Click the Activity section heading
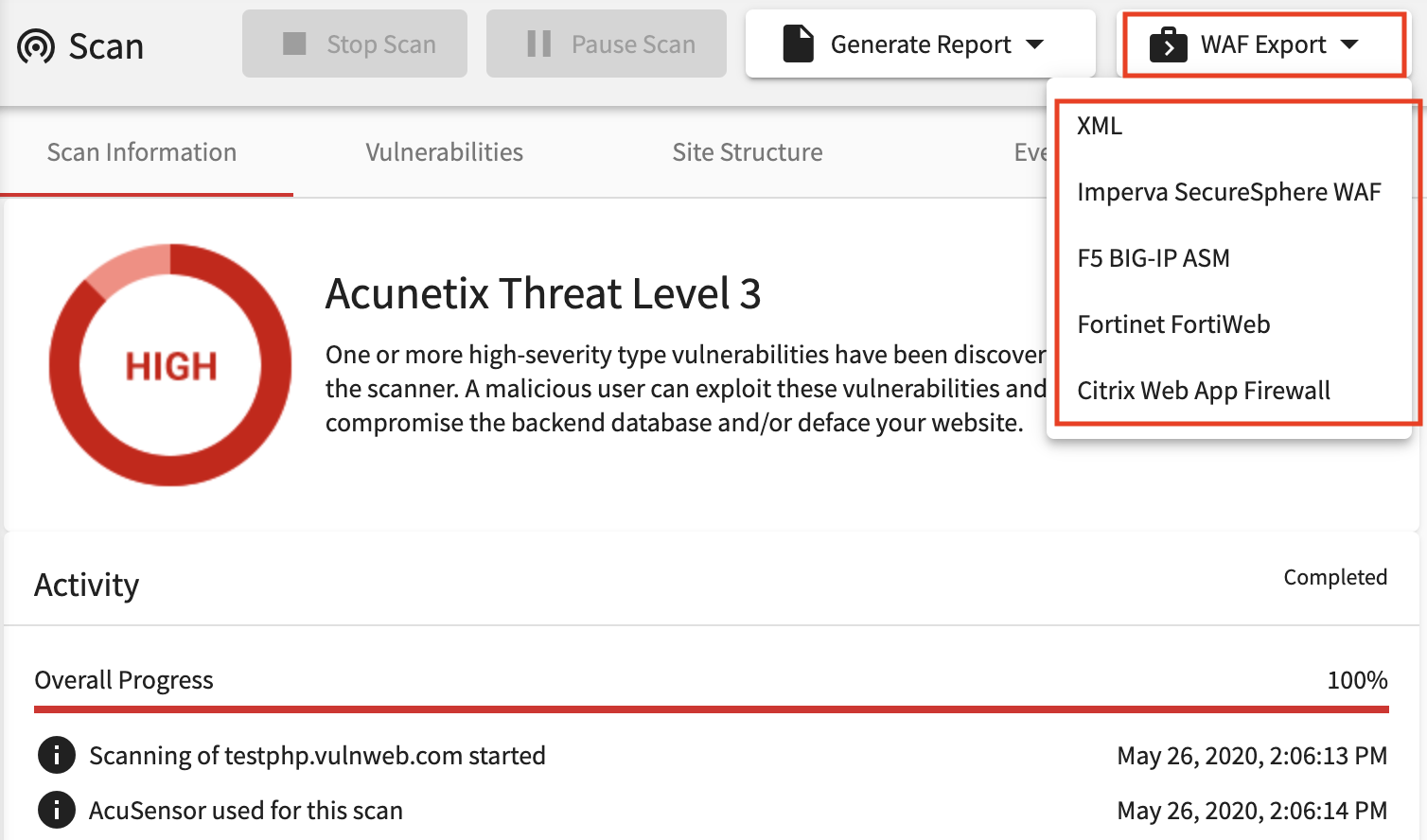 (x=87, y=585)
